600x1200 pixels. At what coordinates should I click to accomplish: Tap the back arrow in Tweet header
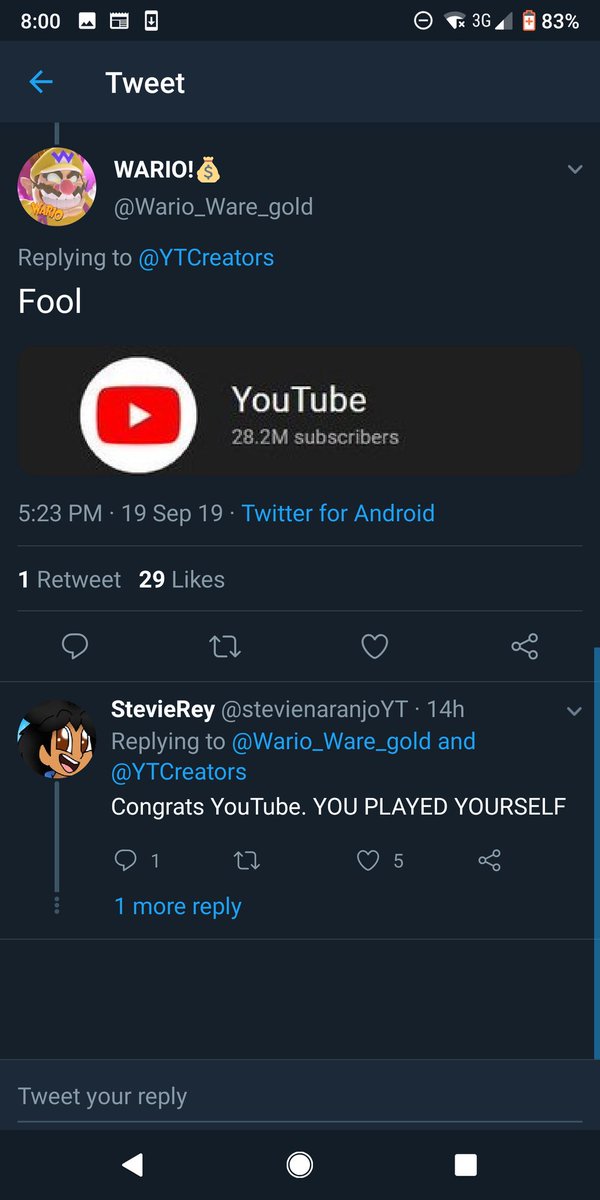click(x=41, y=82)
